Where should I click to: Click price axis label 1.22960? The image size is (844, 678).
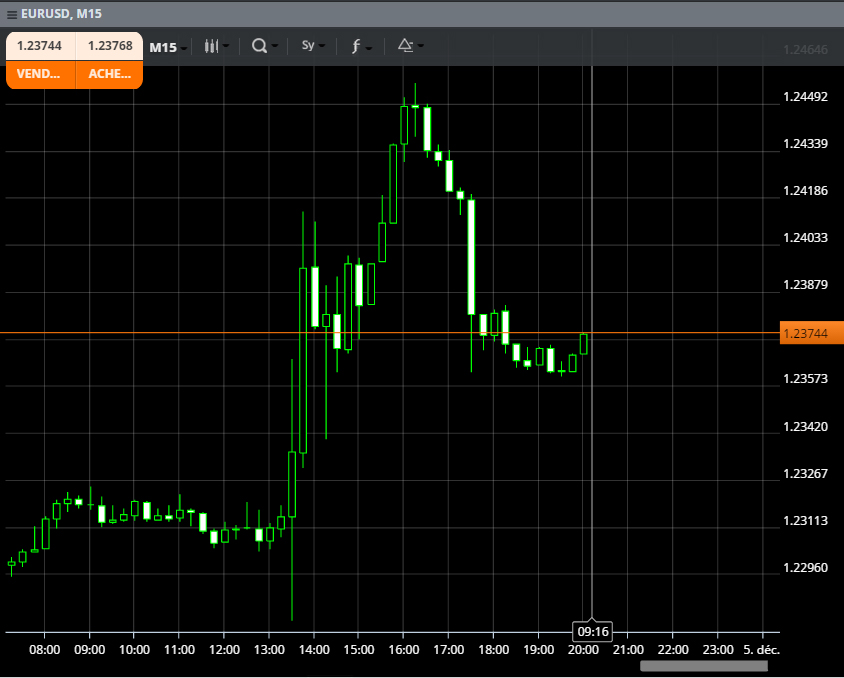pos(805,567)
